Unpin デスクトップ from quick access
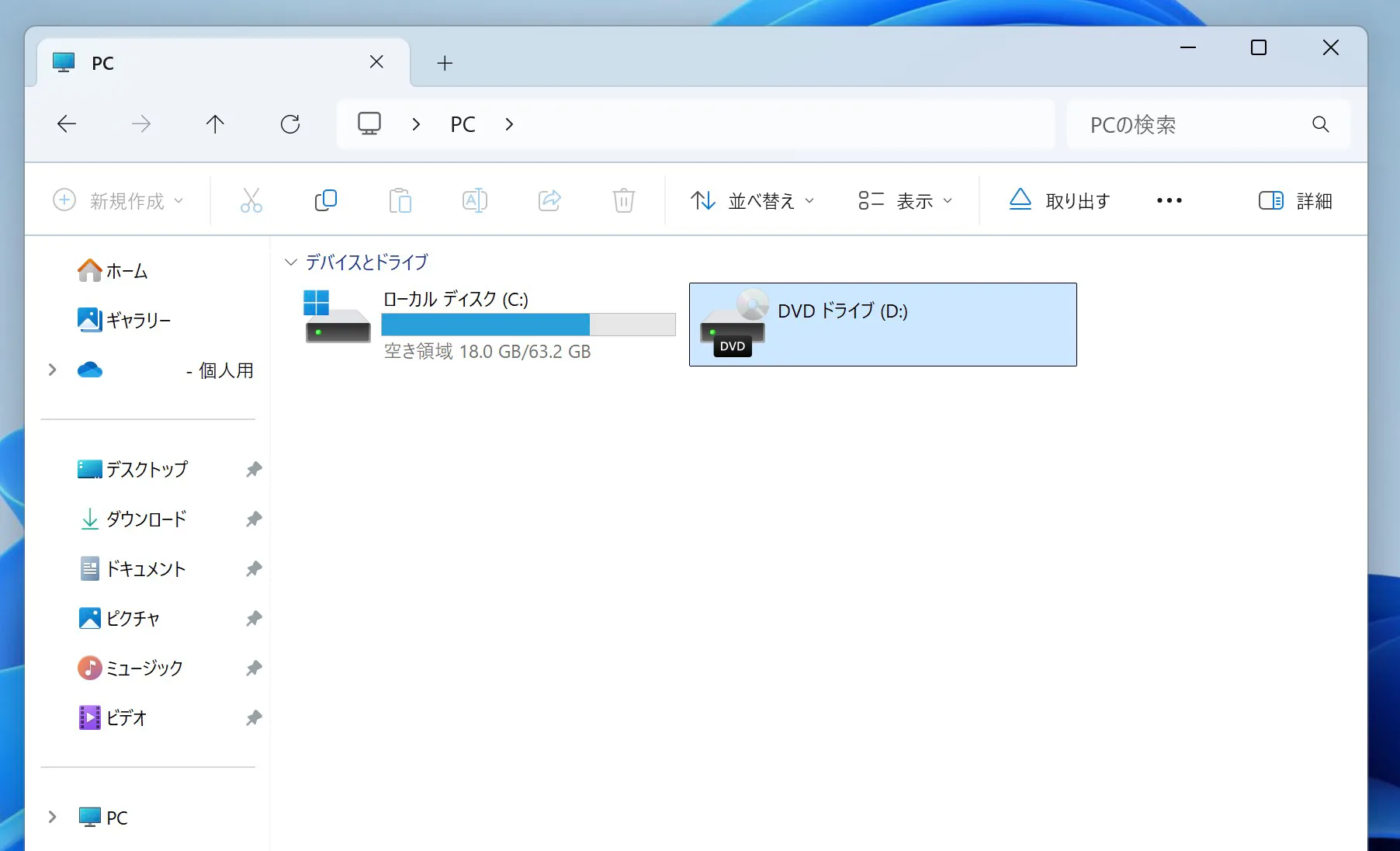 coord(254,469)
